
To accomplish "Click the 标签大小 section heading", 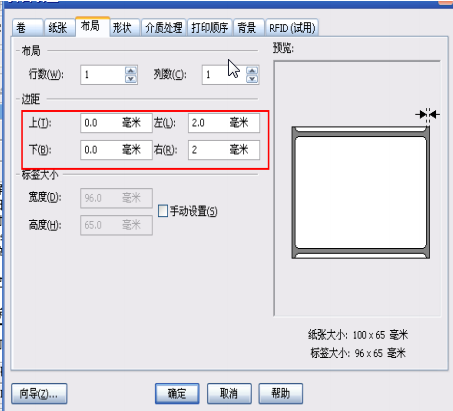I will 40,175.
